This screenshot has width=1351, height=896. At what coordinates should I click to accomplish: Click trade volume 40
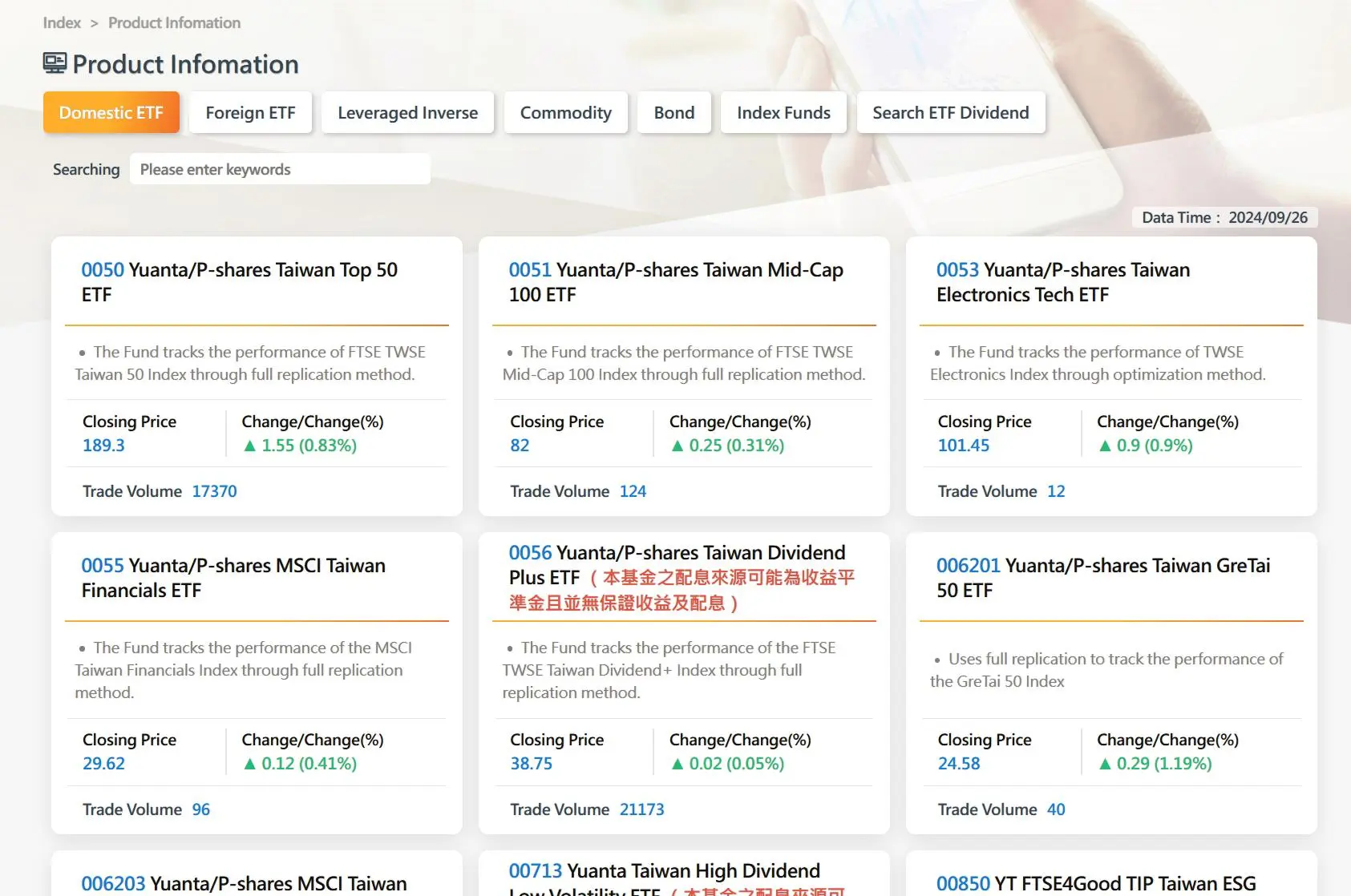[x=1056, y=809]
